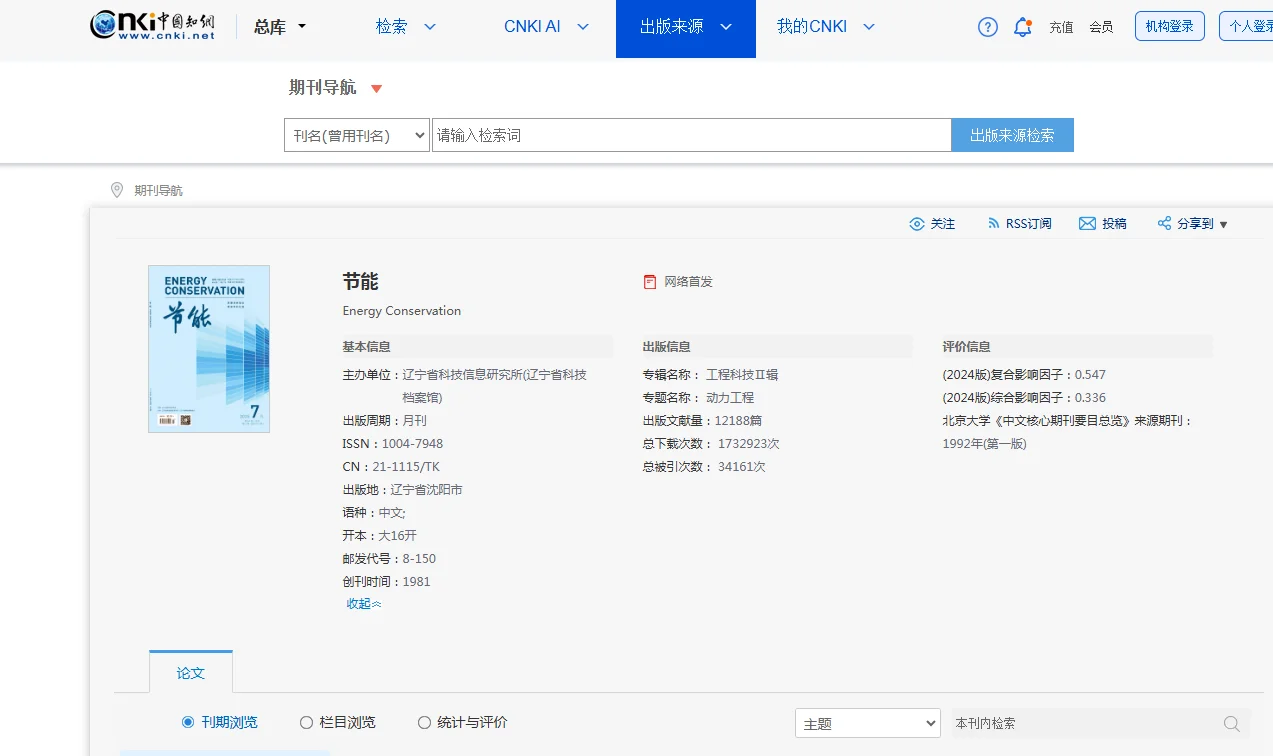1273x756 pixels.
Task: Open the 网络首发 online-first icon
Action: pos(650,281)
